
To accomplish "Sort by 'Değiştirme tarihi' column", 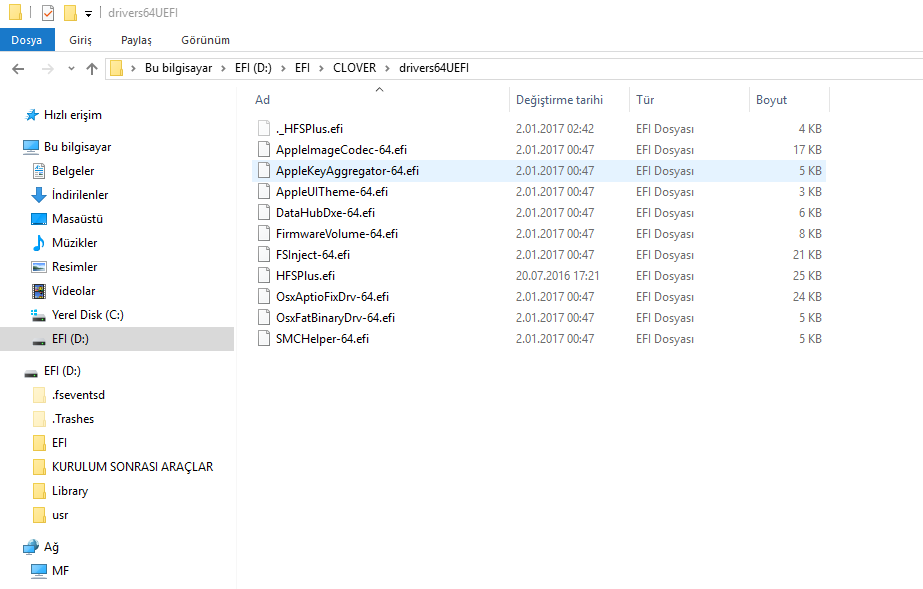I will click(569, 99).
